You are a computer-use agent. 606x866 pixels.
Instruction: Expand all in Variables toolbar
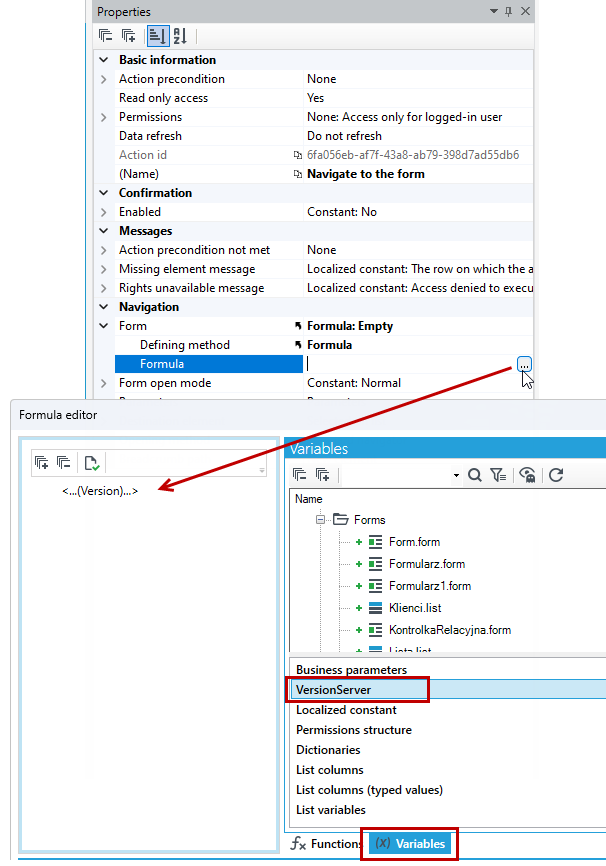coord(323,474)
